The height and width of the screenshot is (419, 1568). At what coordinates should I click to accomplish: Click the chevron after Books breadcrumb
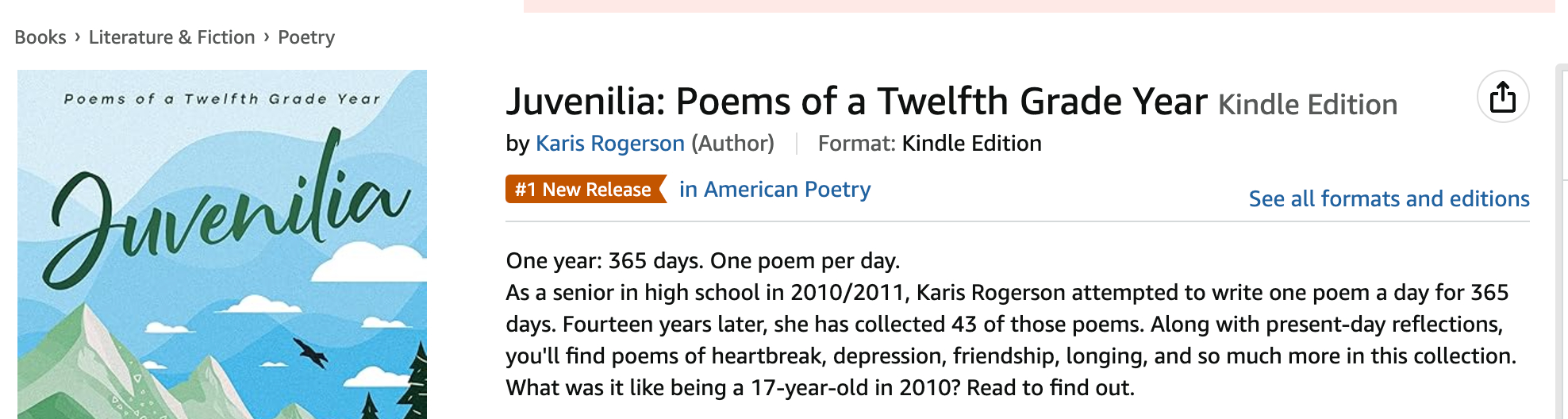pyautogui.click(x=78, y=37)
